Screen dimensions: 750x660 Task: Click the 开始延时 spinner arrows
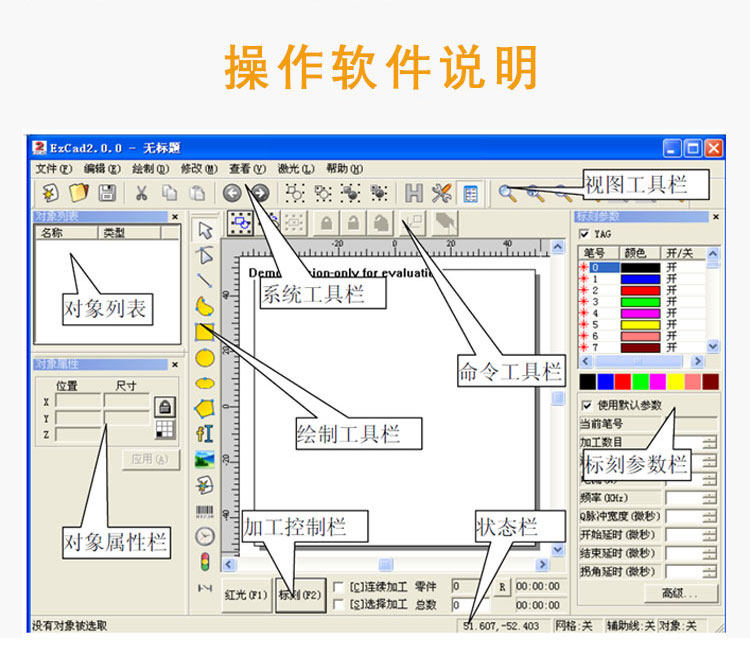click(x=710, y=535)
